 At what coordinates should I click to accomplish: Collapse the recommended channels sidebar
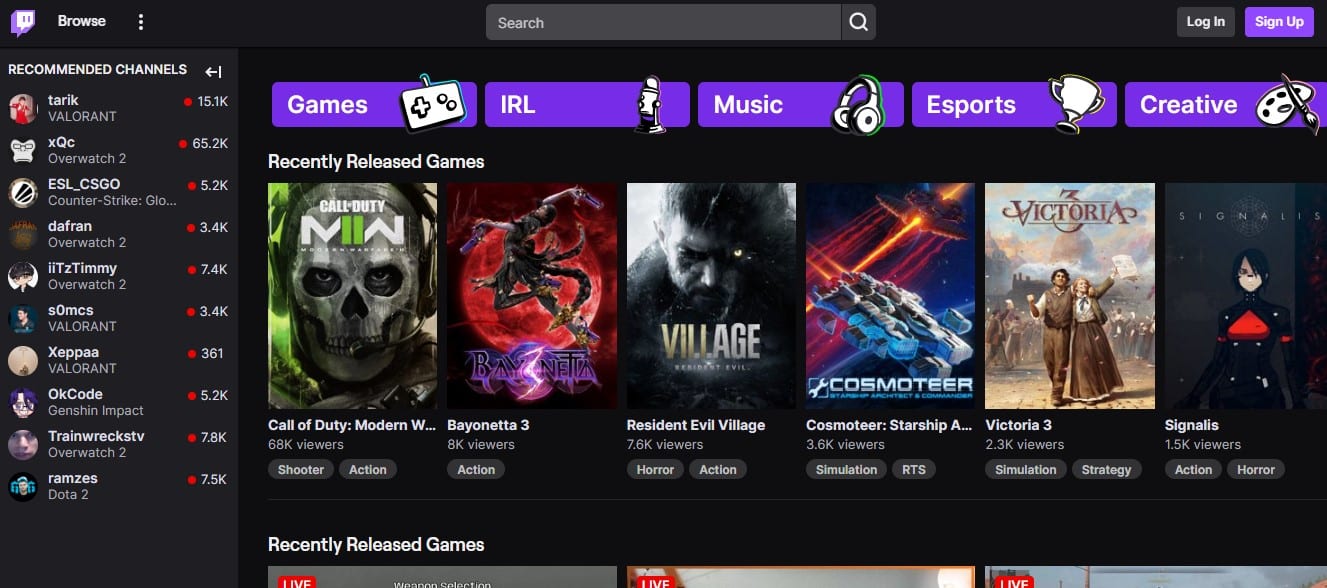pyautogui.click(x=213, y=71)
